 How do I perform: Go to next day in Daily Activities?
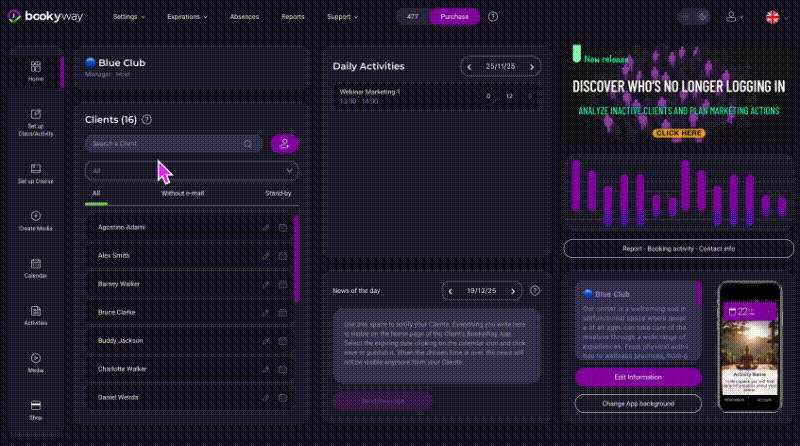(532, 67)
